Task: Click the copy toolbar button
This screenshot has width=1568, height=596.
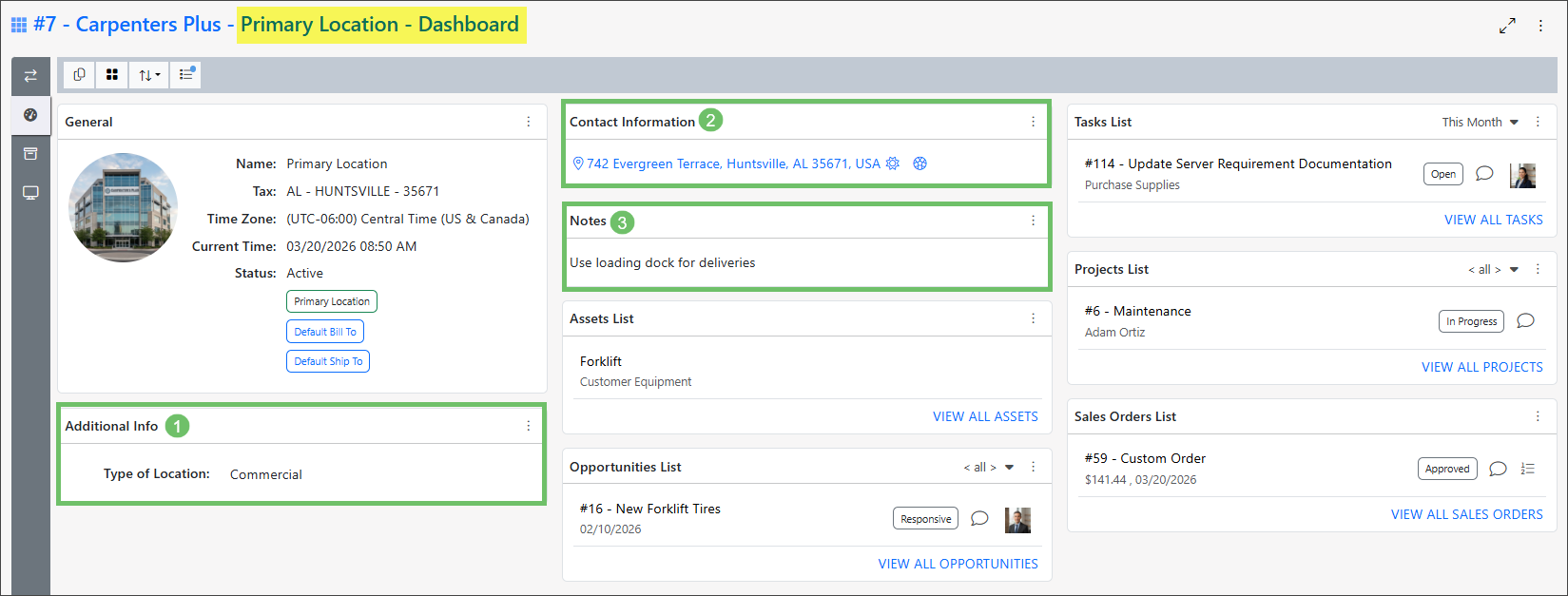Action: [79, 74]
